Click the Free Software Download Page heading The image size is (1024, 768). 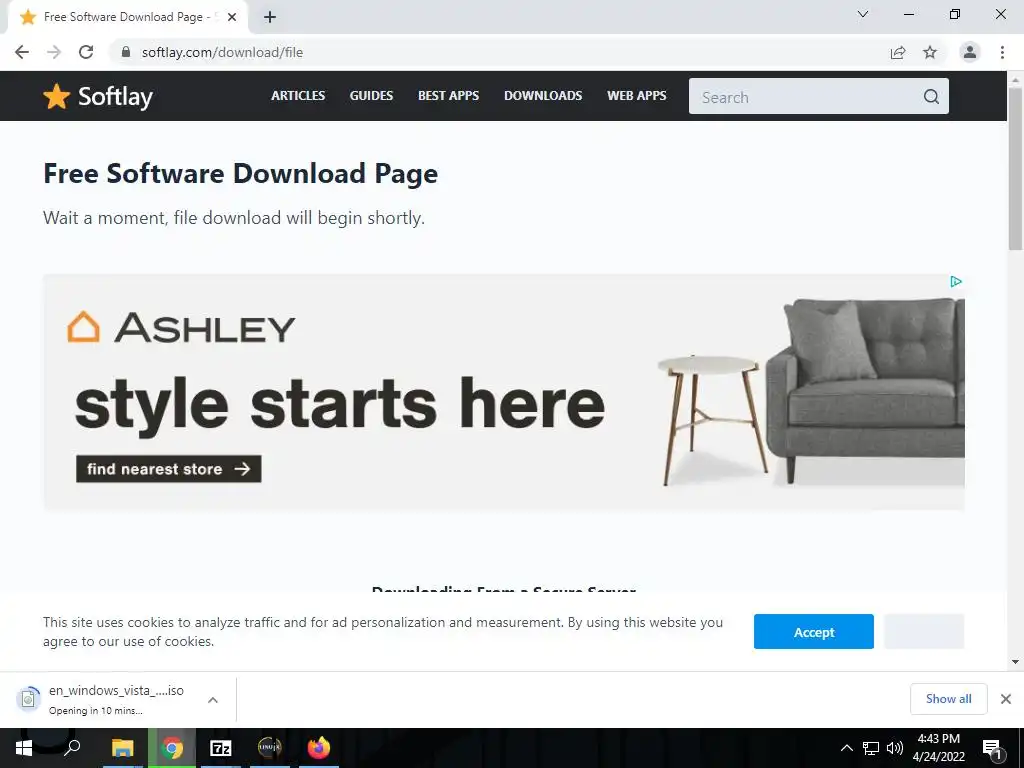(240, 174)
